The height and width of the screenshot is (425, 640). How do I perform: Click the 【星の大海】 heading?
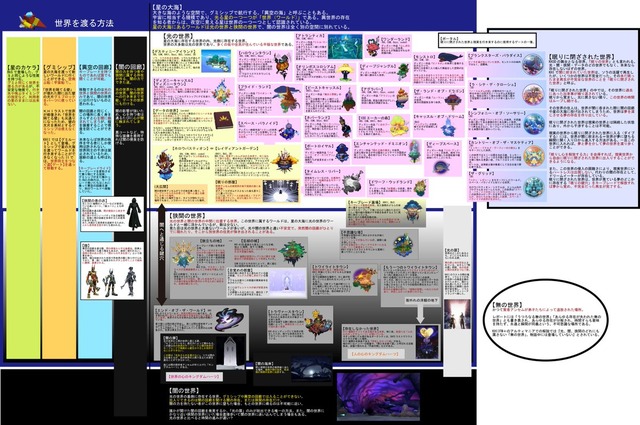coord(168,7)
